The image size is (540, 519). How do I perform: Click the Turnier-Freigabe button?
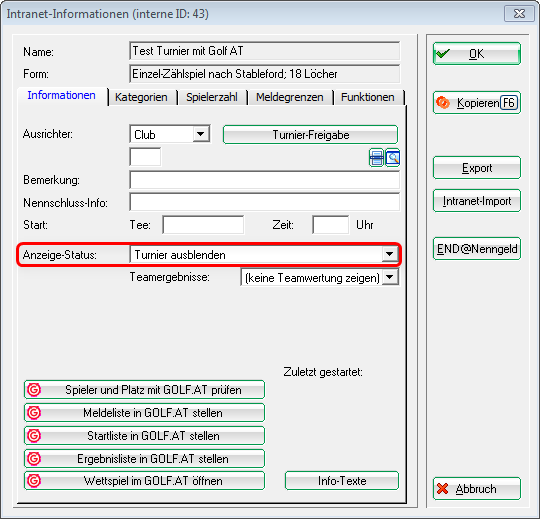[x=310, y=135]
